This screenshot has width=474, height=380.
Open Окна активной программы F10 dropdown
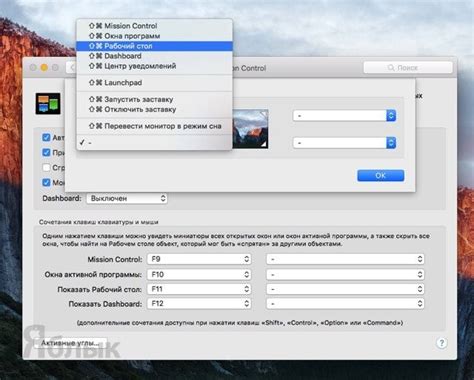[199, 274]
